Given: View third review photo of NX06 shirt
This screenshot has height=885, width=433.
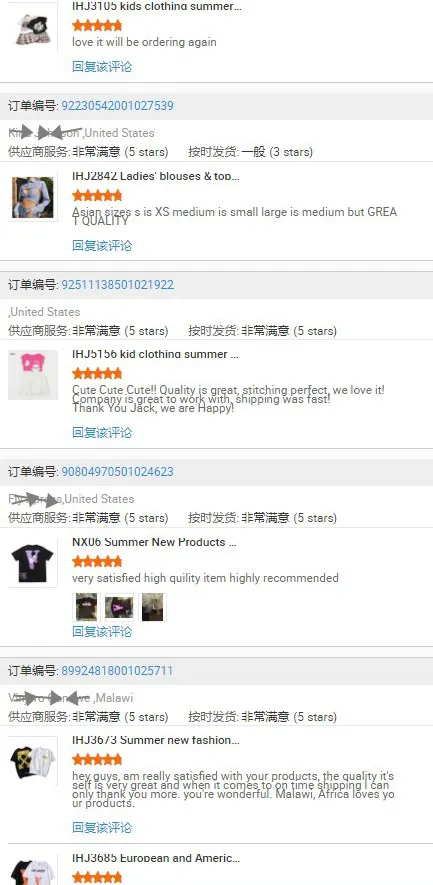Looking at the screenshot, I should 152,607.
